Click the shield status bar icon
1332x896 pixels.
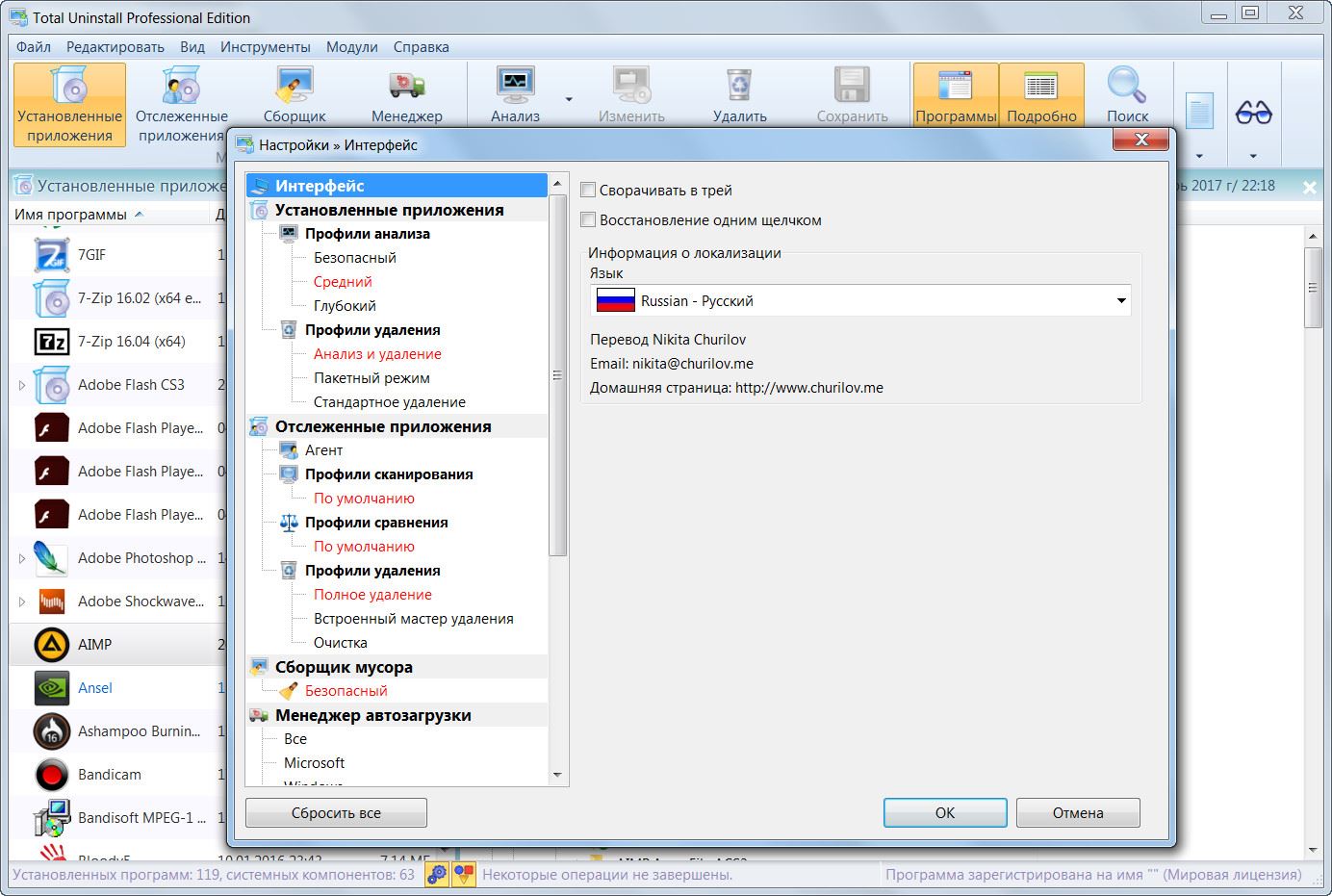pyautogui.click(x=464, y=875)
